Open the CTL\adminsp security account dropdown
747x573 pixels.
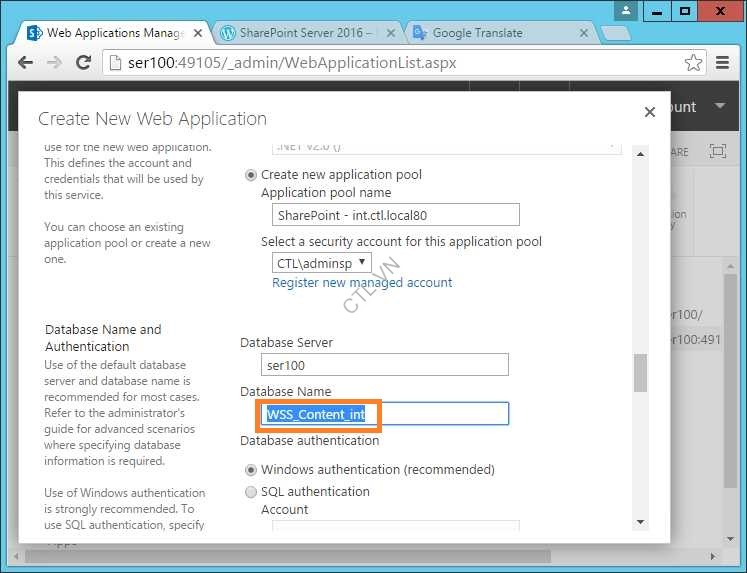(321, 263)
